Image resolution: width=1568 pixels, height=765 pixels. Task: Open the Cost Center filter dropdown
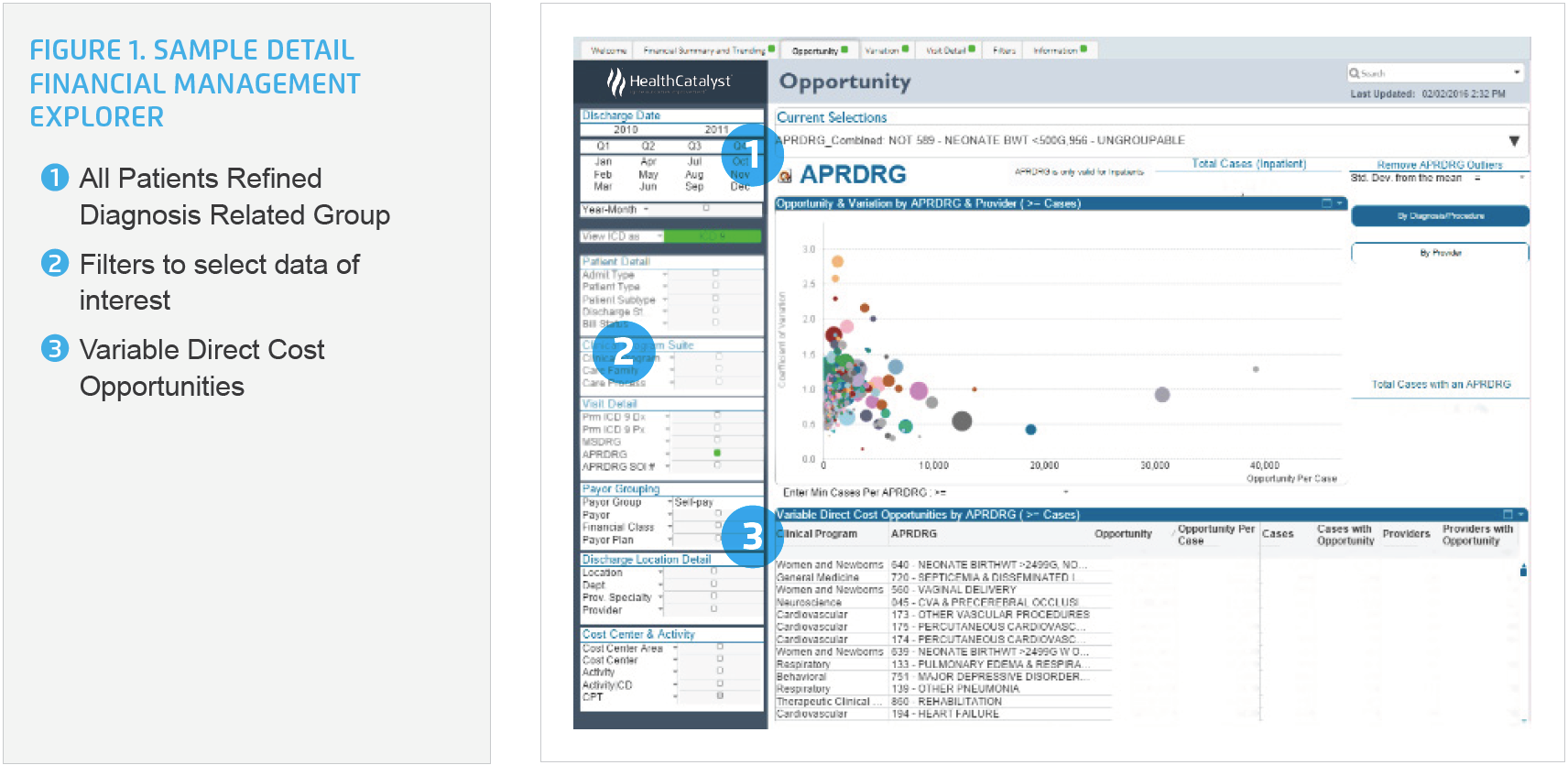coord(675,660)
